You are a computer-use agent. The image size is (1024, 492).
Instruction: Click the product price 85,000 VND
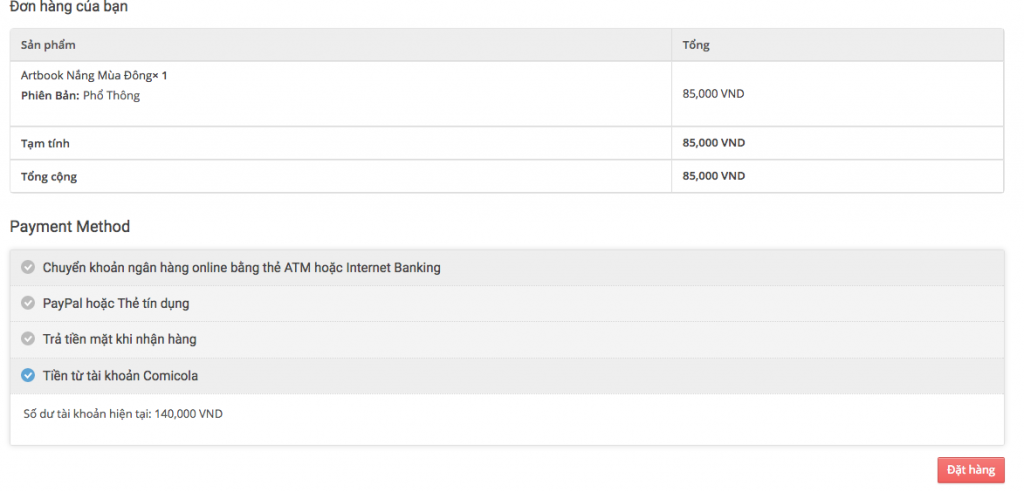(x=713, y=93)
